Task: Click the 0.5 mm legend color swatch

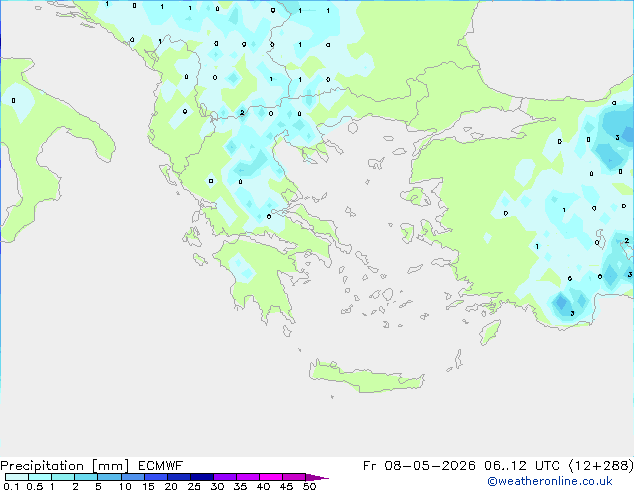Action: (40, 477)
